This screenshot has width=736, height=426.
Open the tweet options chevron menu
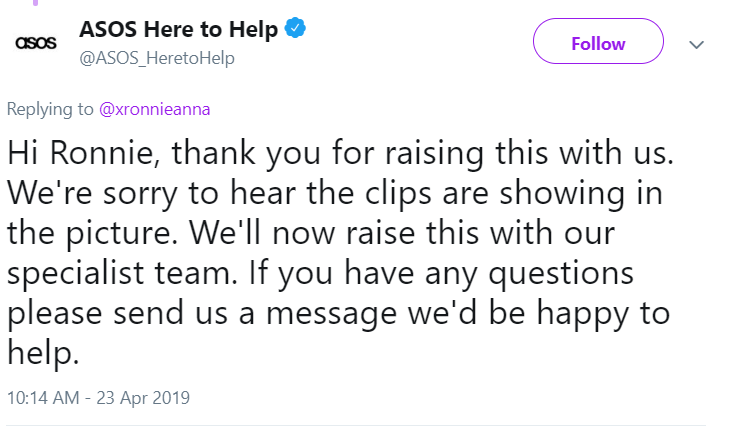[697, 45]
